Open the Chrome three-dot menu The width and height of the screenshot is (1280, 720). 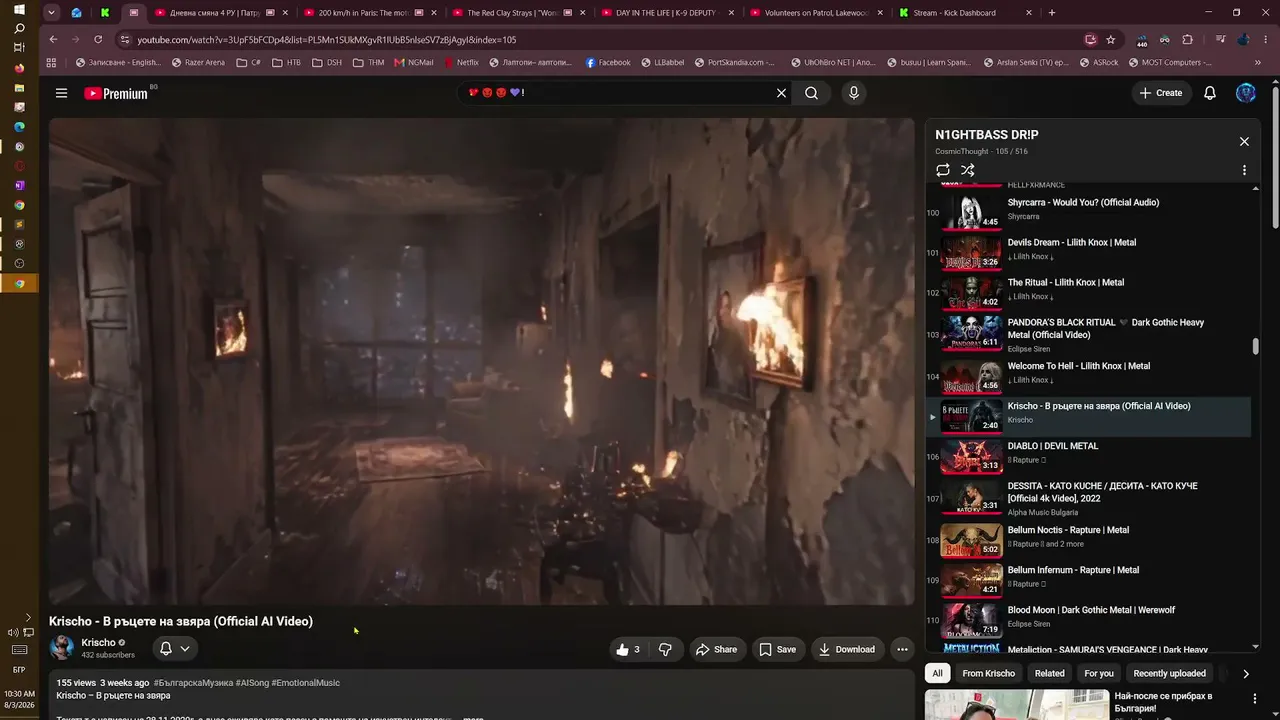(1266, 39)
